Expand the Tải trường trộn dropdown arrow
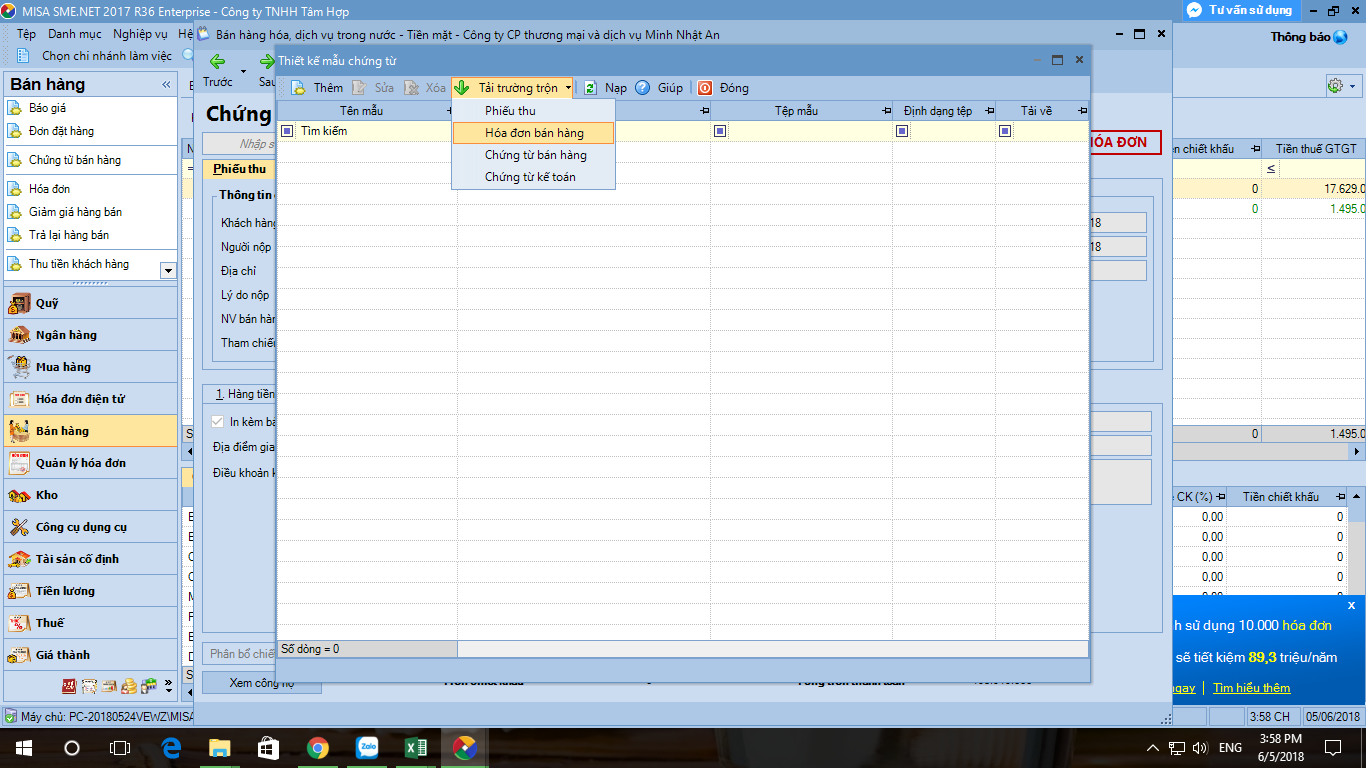This screenshot has height=768, width=1366. coord(568,88)
